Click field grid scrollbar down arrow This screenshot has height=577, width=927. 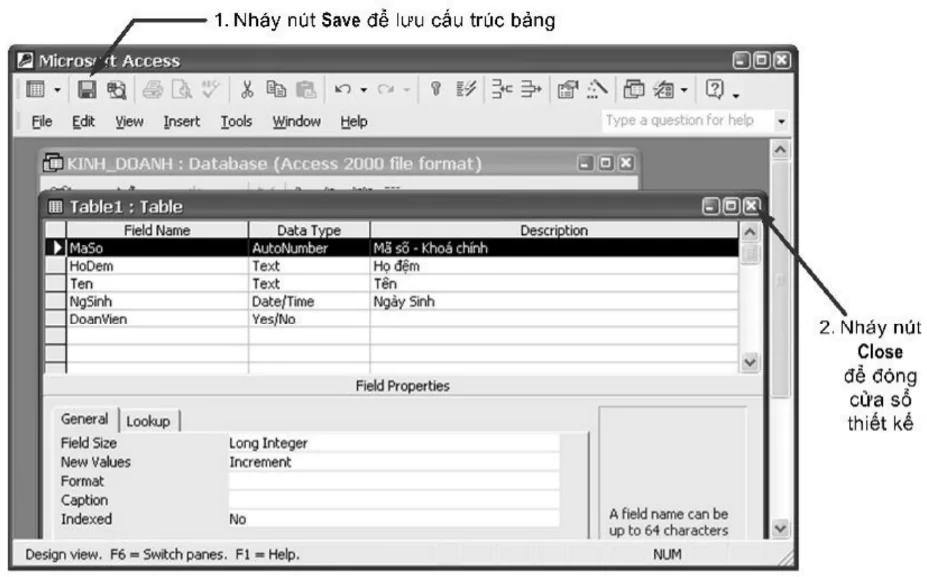pos(750,362)
